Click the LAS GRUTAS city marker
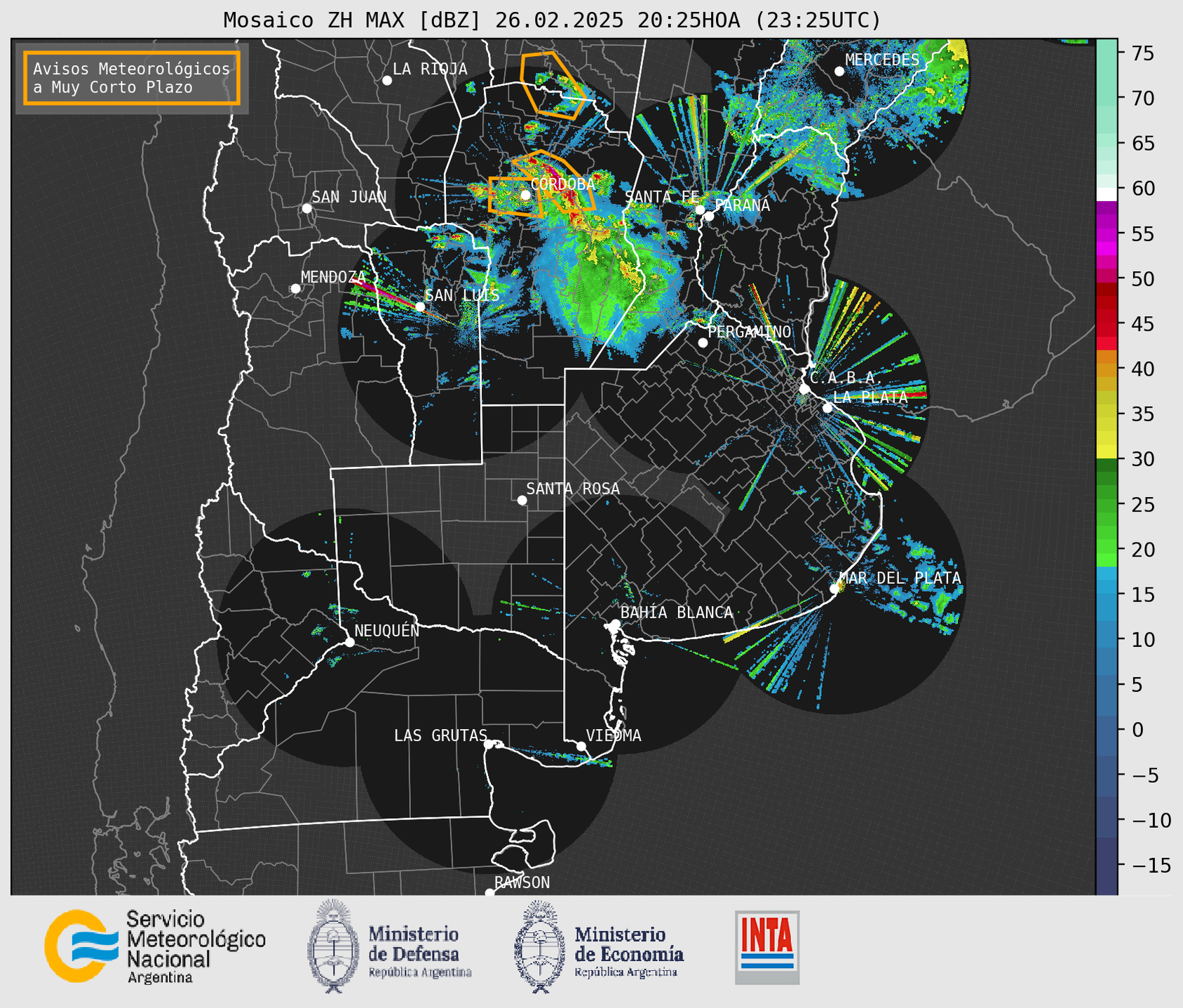1183x1008 pixels. [x=489, y=744]
